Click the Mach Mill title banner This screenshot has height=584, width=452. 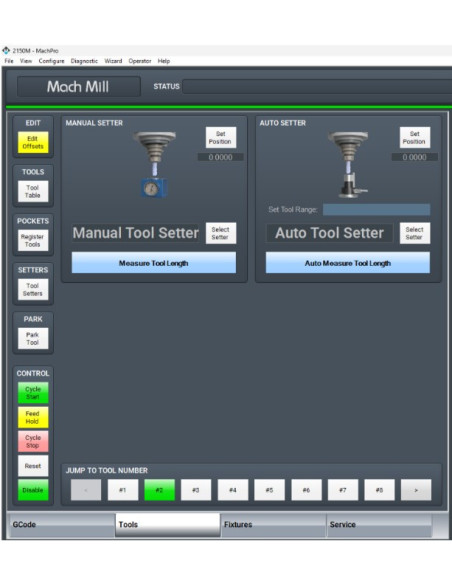tap(79, 87)
